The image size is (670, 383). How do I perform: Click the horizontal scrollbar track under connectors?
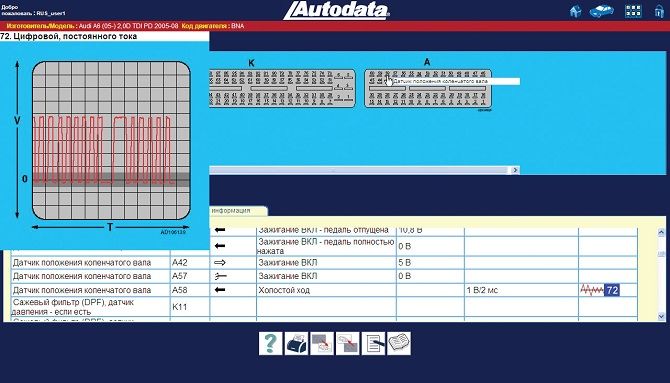click(360, 170)
